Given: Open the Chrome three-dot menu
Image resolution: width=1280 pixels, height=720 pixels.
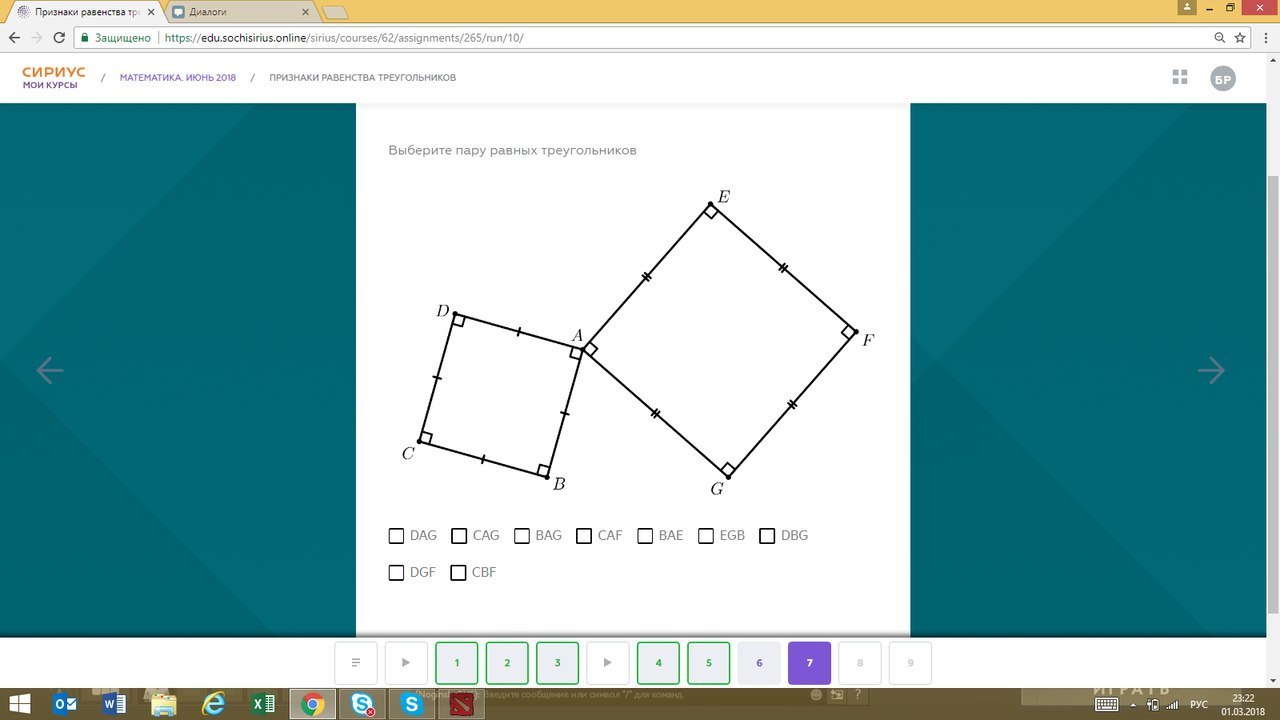Looking at the screenshot, I should coord(1265,38).
